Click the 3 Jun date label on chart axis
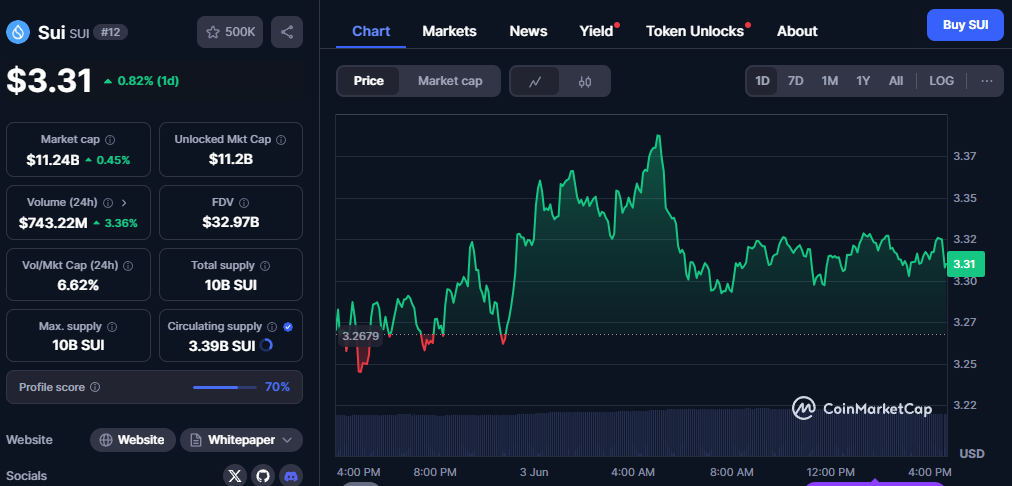 click(532, 472)
